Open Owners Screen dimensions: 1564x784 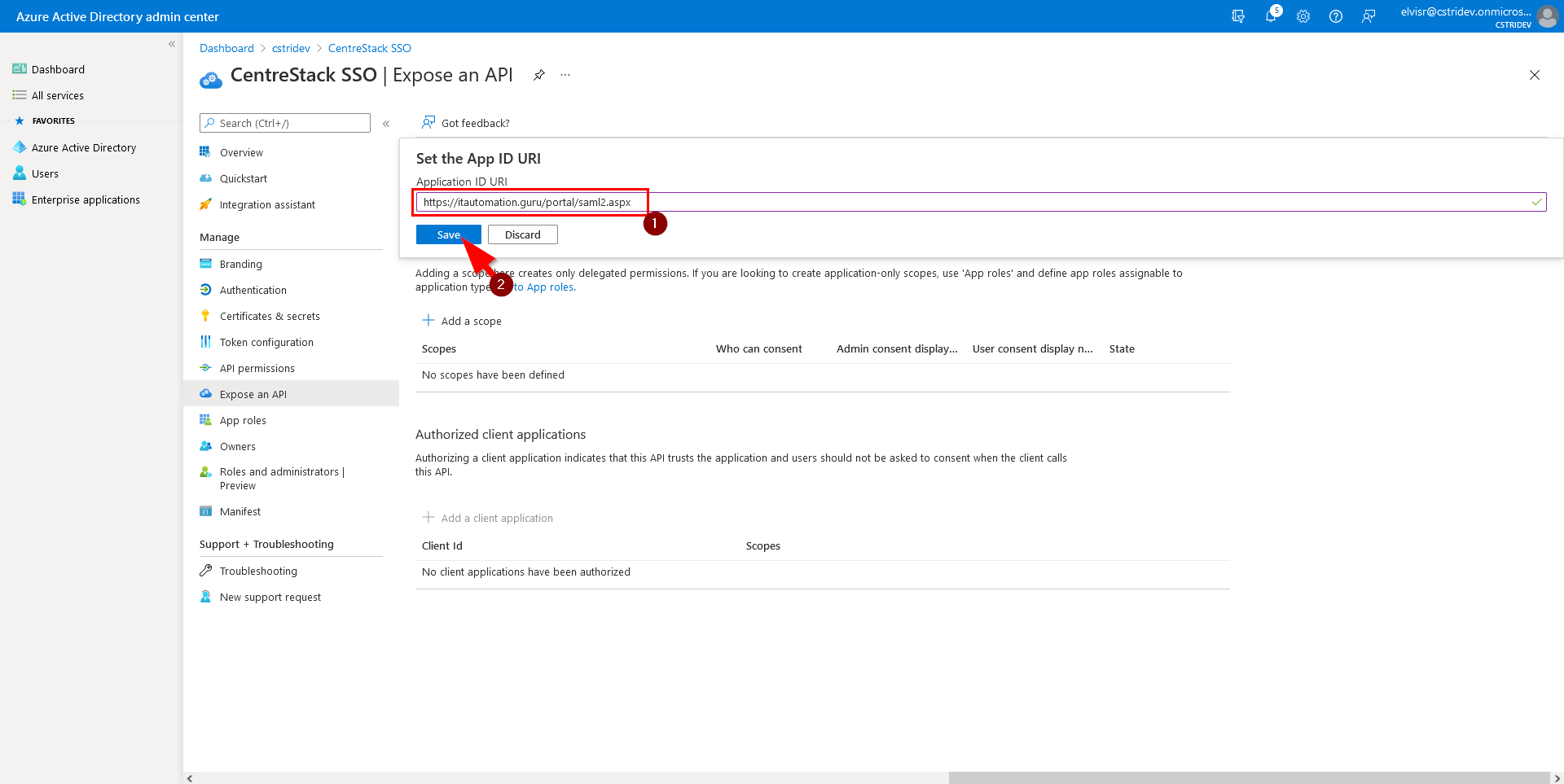238,446
